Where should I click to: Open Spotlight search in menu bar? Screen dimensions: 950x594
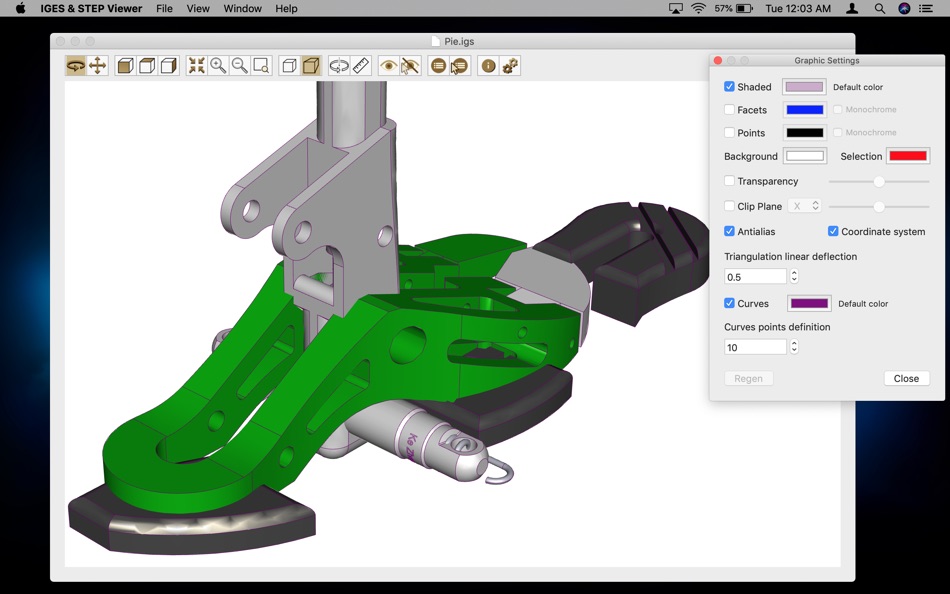[x=880, y=8]
